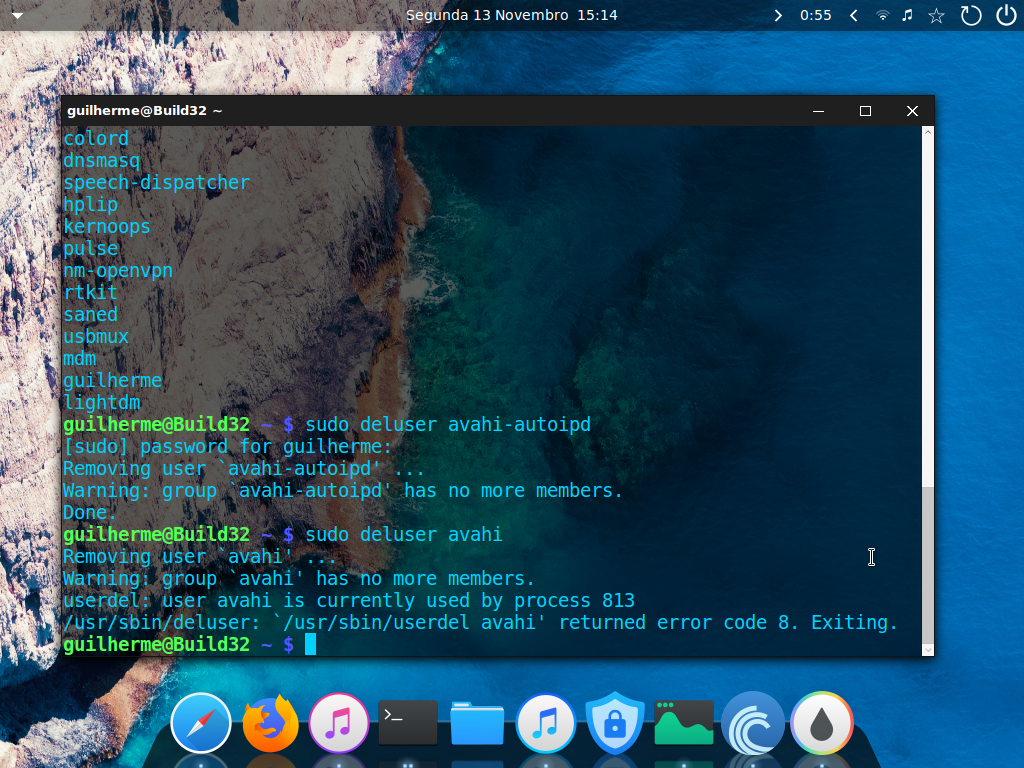
Task: Open the clock showing Segunda 13 Novembro 15:14
Action: 511,15
